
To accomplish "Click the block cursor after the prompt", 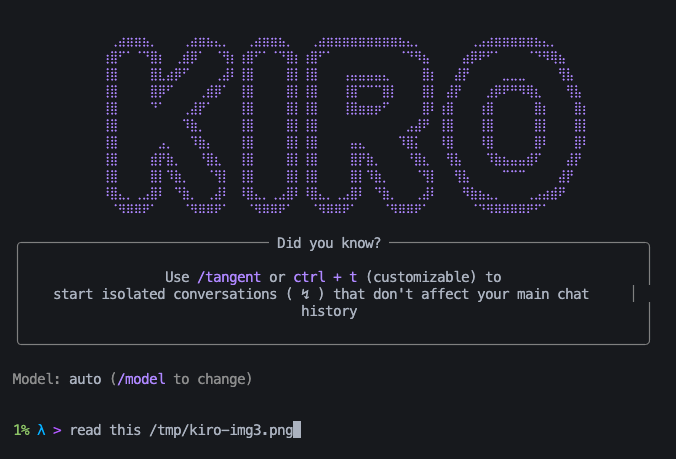I will coord(297,430).
